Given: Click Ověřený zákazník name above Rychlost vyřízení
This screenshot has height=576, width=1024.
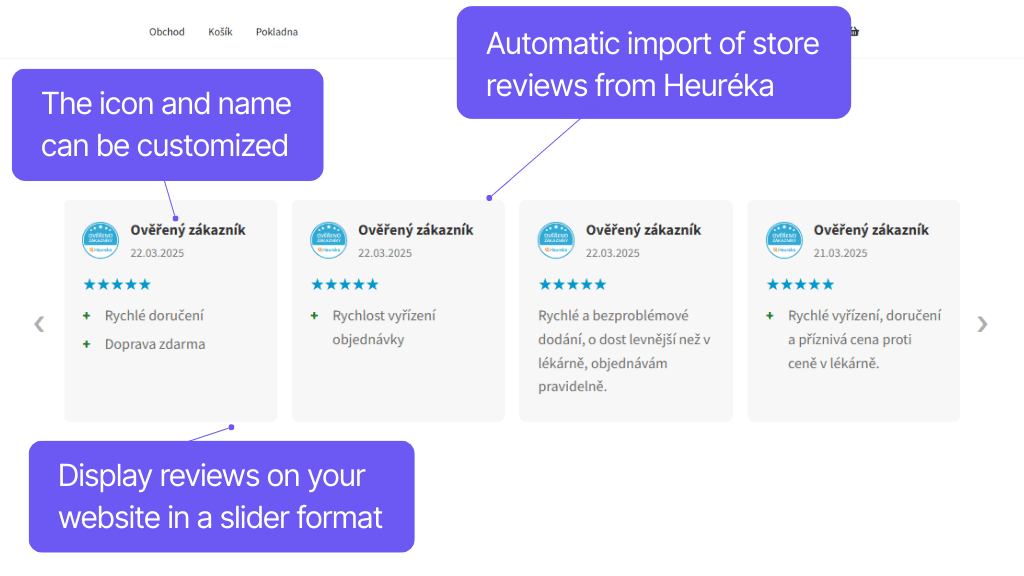Looking at the screenshot, I should point(415,230).
